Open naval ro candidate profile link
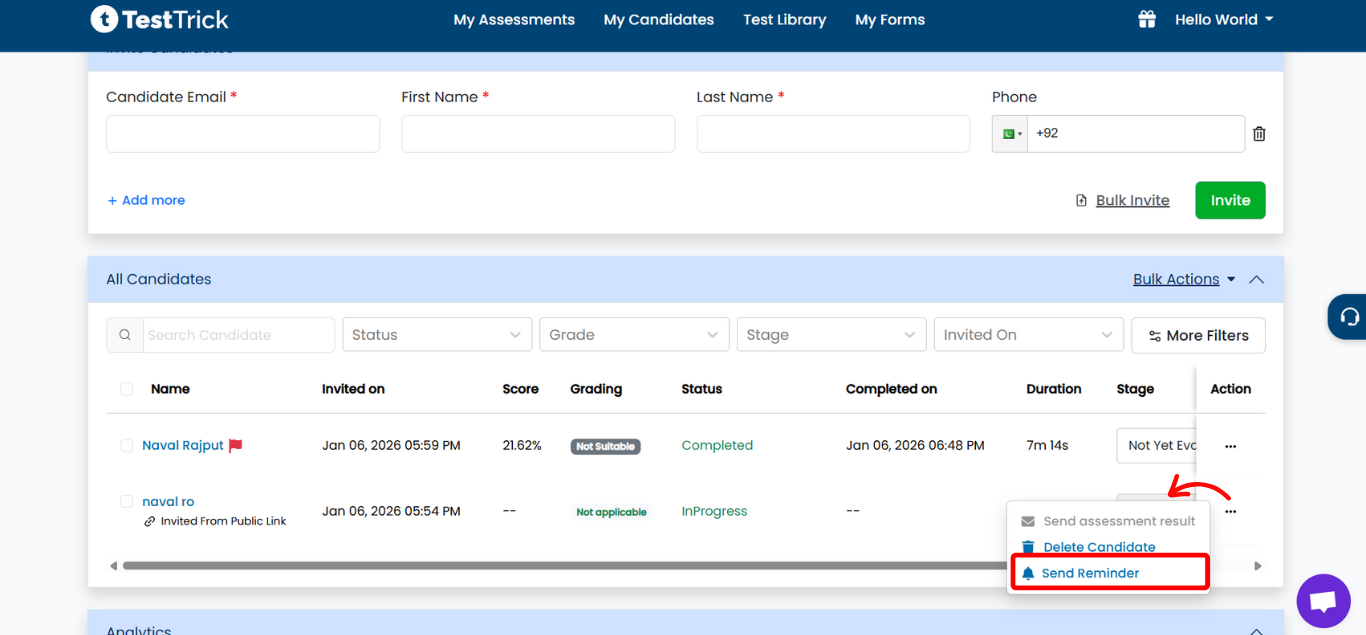 [x=168, y=502]
